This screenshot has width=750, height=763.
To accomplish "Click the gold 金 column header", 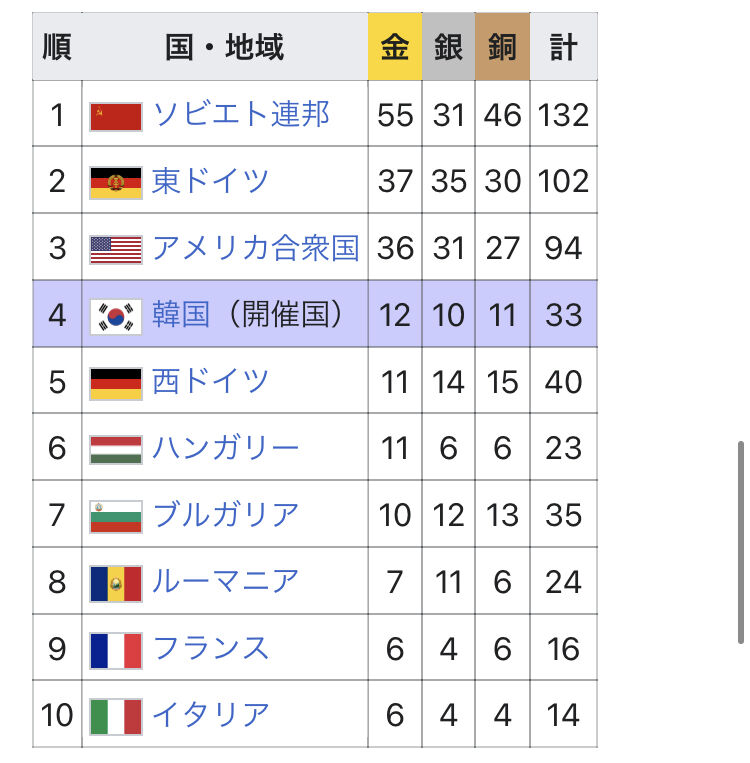I will pos(395,47).
